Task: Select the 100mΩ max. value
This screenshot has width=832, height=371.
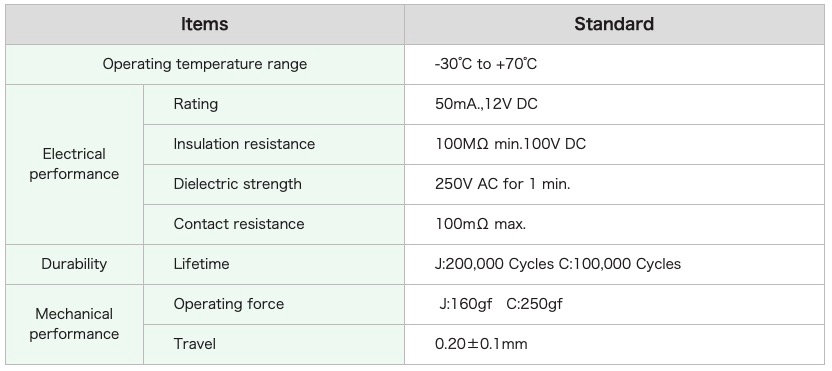Action: click(x=480, y=224)
